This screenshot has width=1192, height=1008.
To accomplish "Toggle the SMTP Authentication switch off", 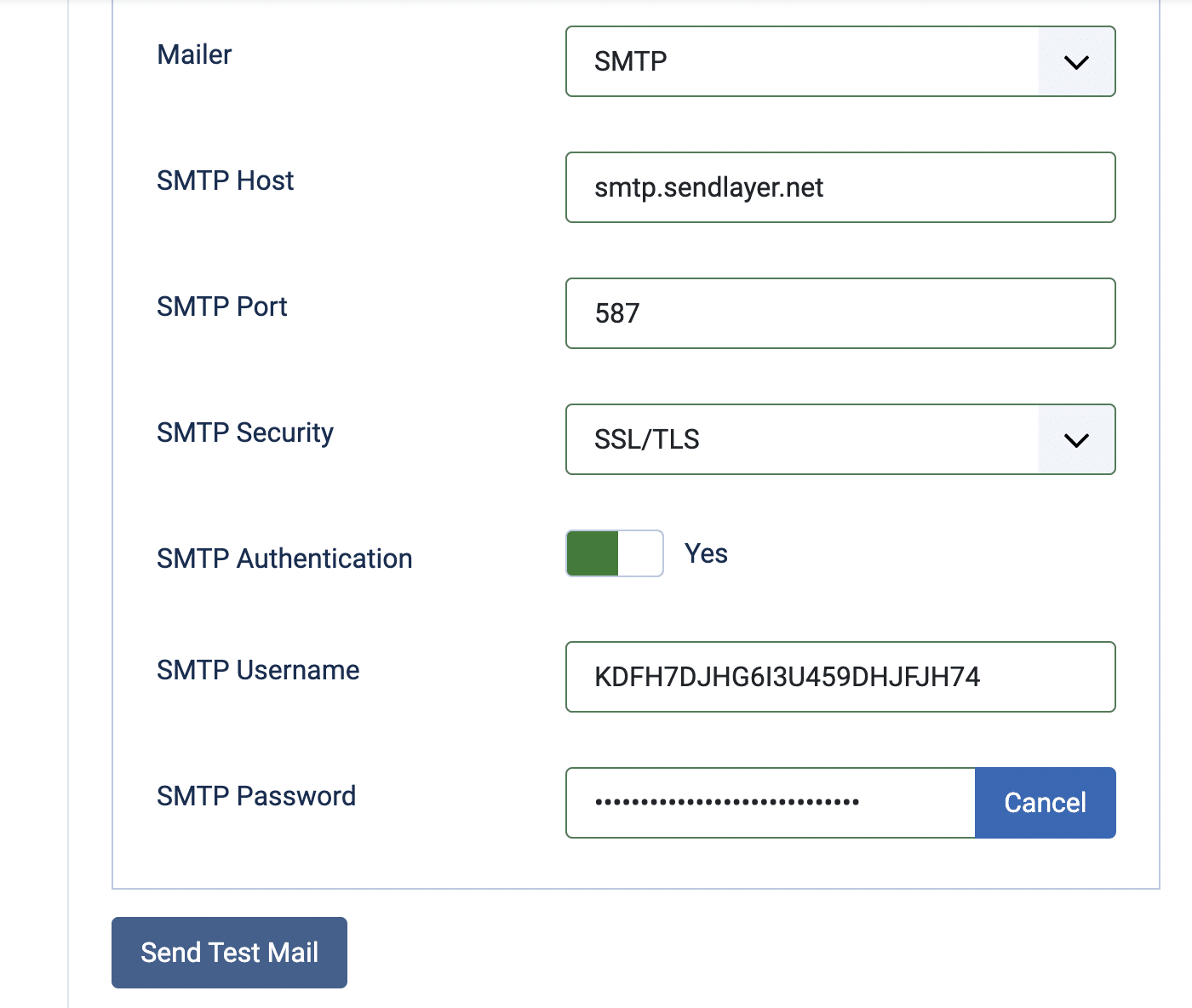I will [x=615, y=553].
